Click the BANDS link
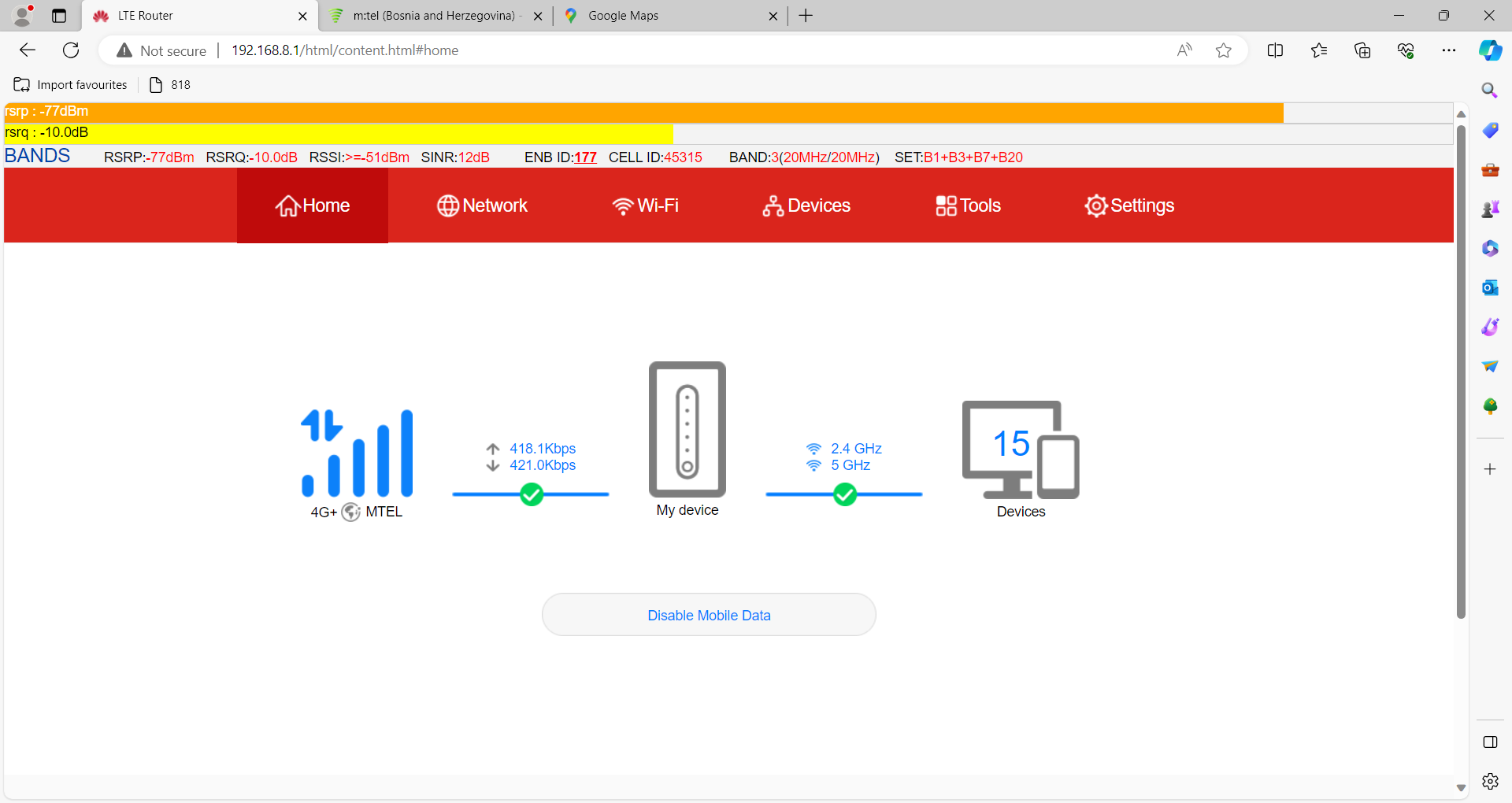 pyautogui.click(x=37, y=156)
